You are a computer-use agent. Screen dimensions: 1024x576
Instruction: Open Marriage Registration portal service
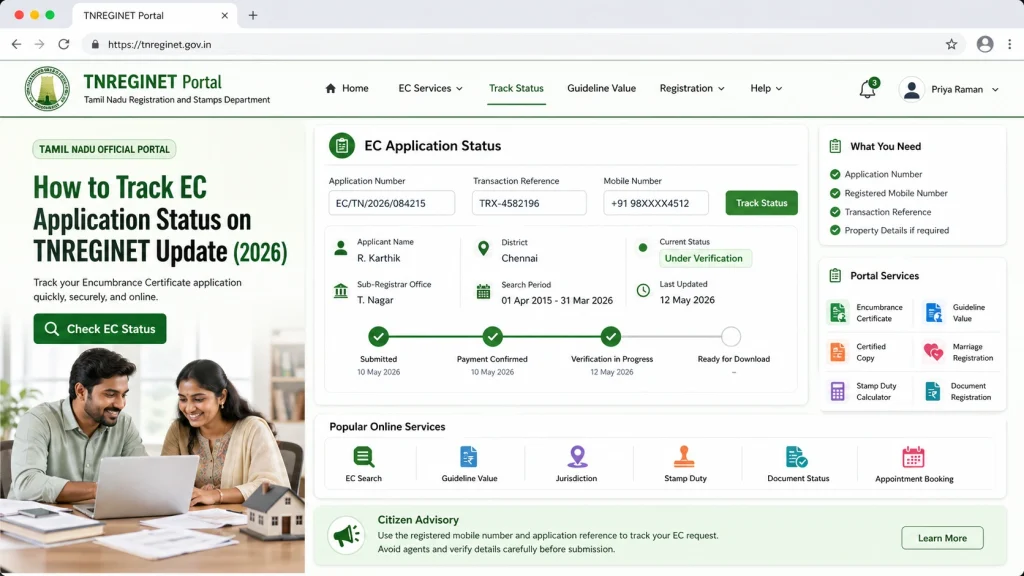tap(959, 352)
